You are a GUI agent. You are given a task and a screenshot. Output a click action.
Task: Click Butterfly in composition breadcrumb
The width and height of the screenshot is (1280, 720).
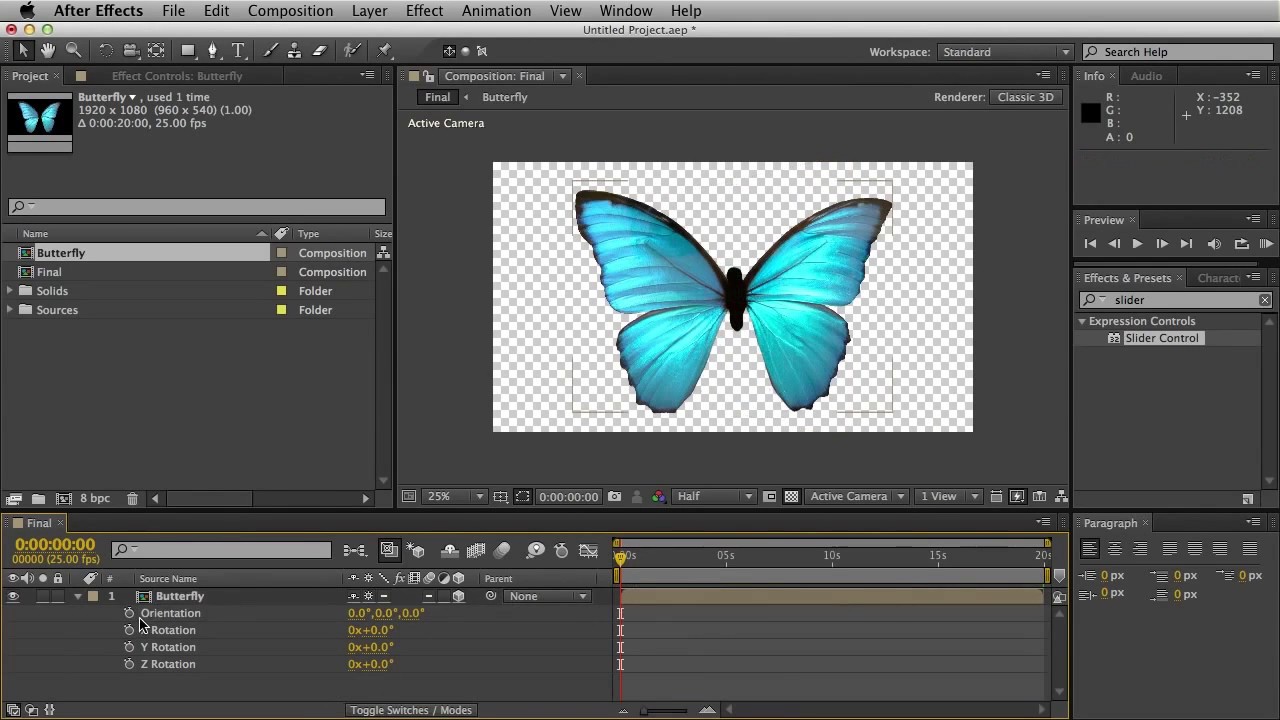(504, 97)
